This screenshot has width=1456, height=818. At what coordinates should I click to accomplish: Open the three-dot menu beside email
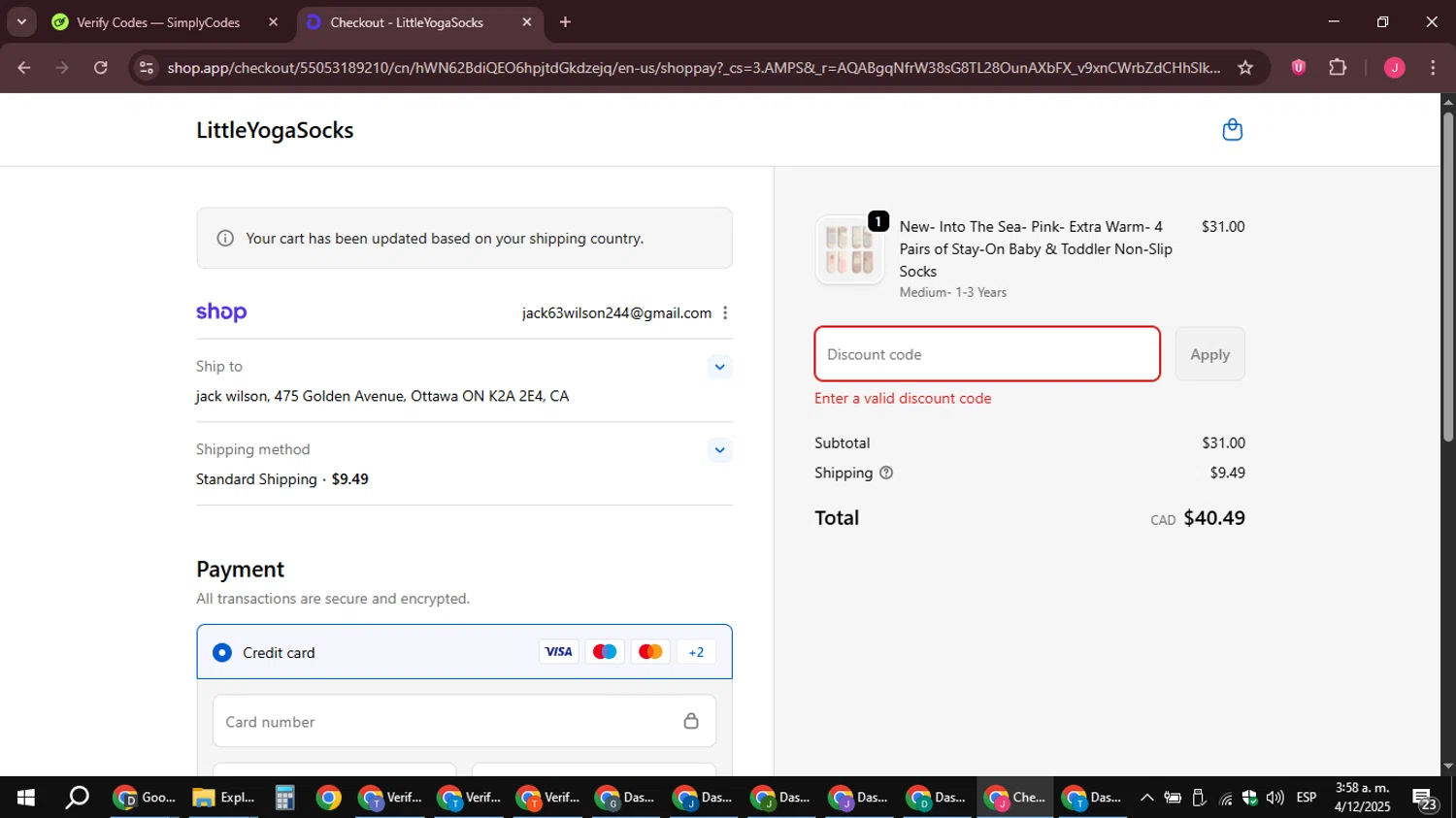pyautogui.click(x=725, y=312)
